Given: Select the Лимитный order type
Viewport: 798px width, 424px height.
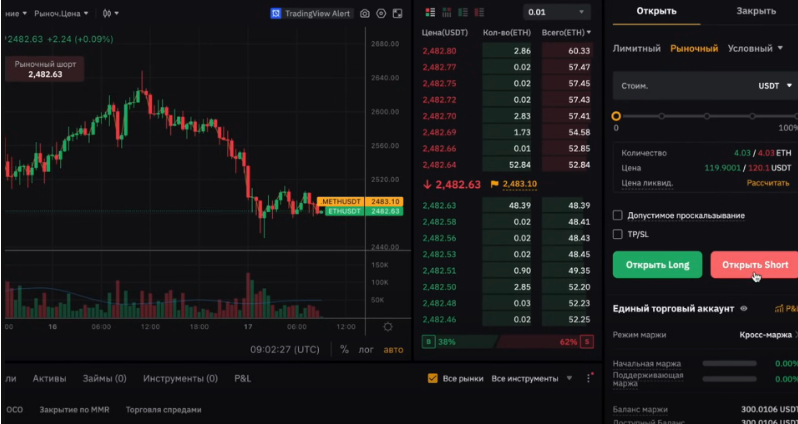Looking at the screenshot, I should (637, 48).
